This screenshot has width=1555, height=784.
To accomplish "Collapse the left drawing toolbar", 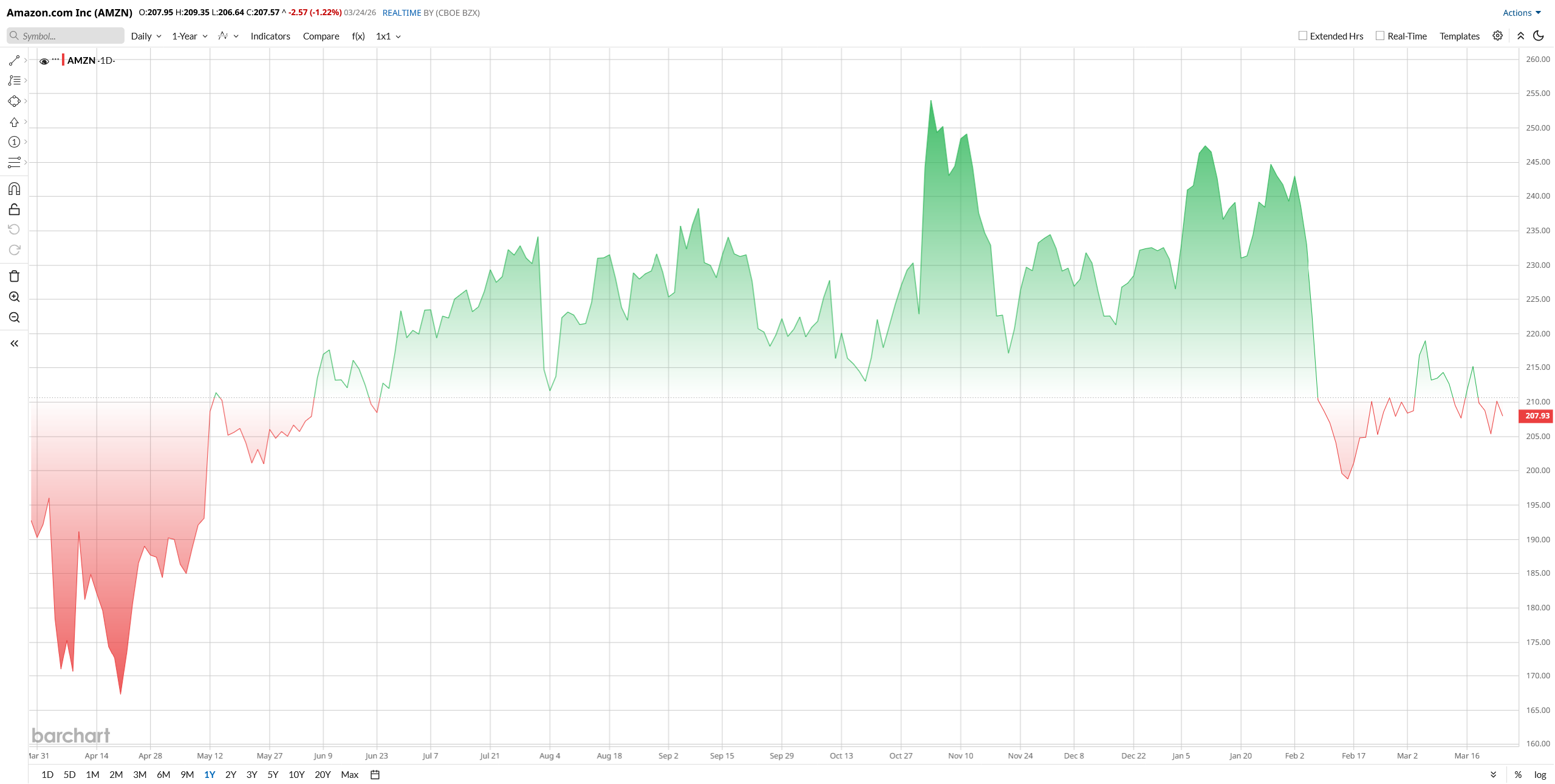I will click(x=15, y=344).
